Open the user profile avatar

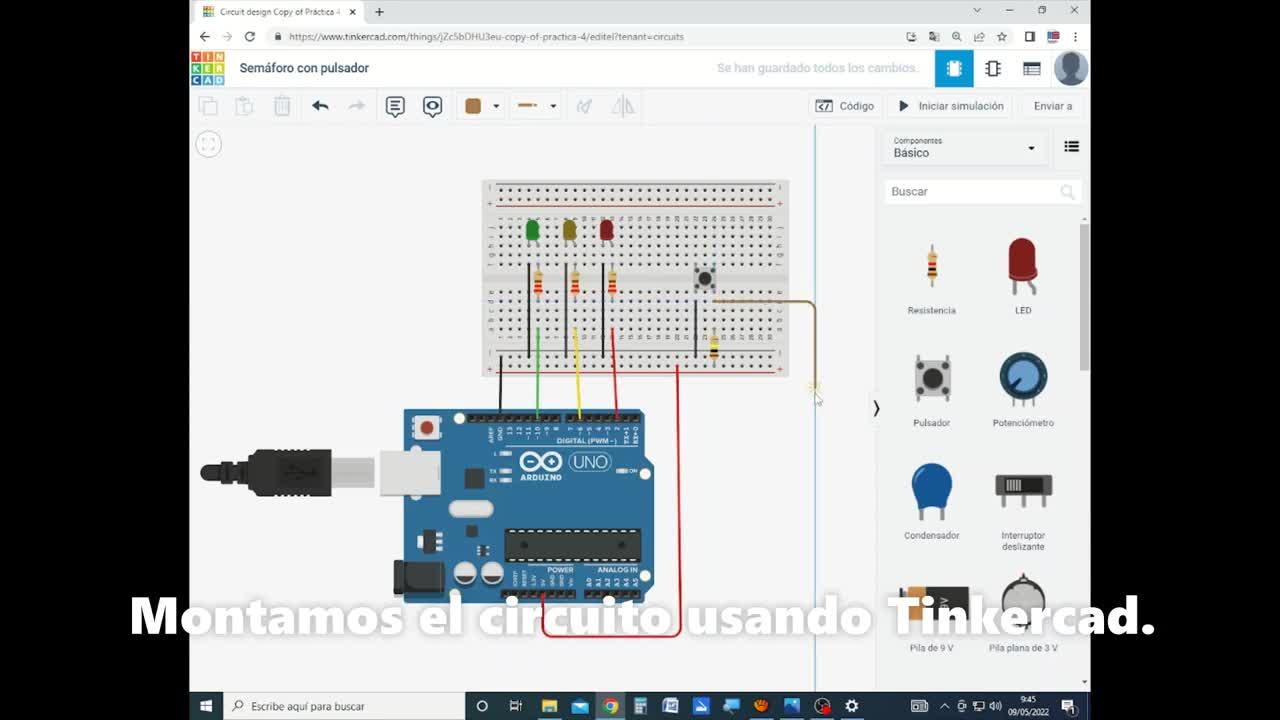(1071, 68)
